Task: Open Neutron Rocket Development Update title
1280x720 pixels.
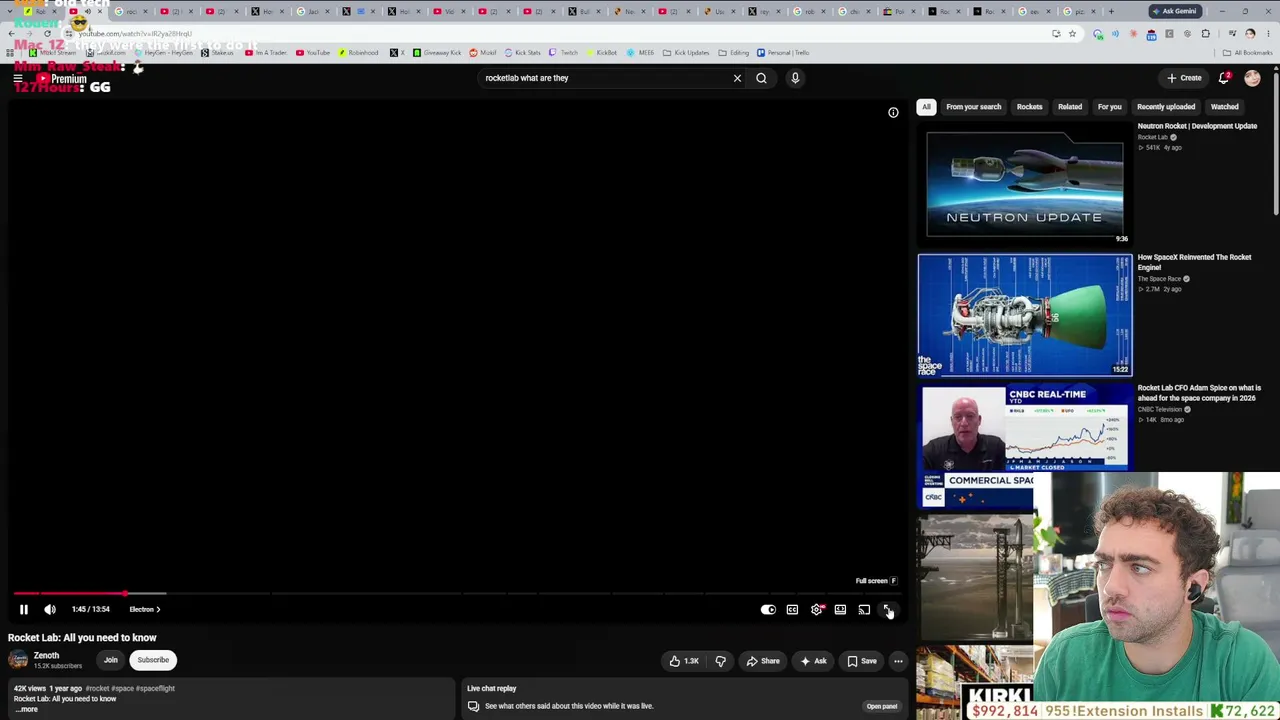Action: 1197,126
